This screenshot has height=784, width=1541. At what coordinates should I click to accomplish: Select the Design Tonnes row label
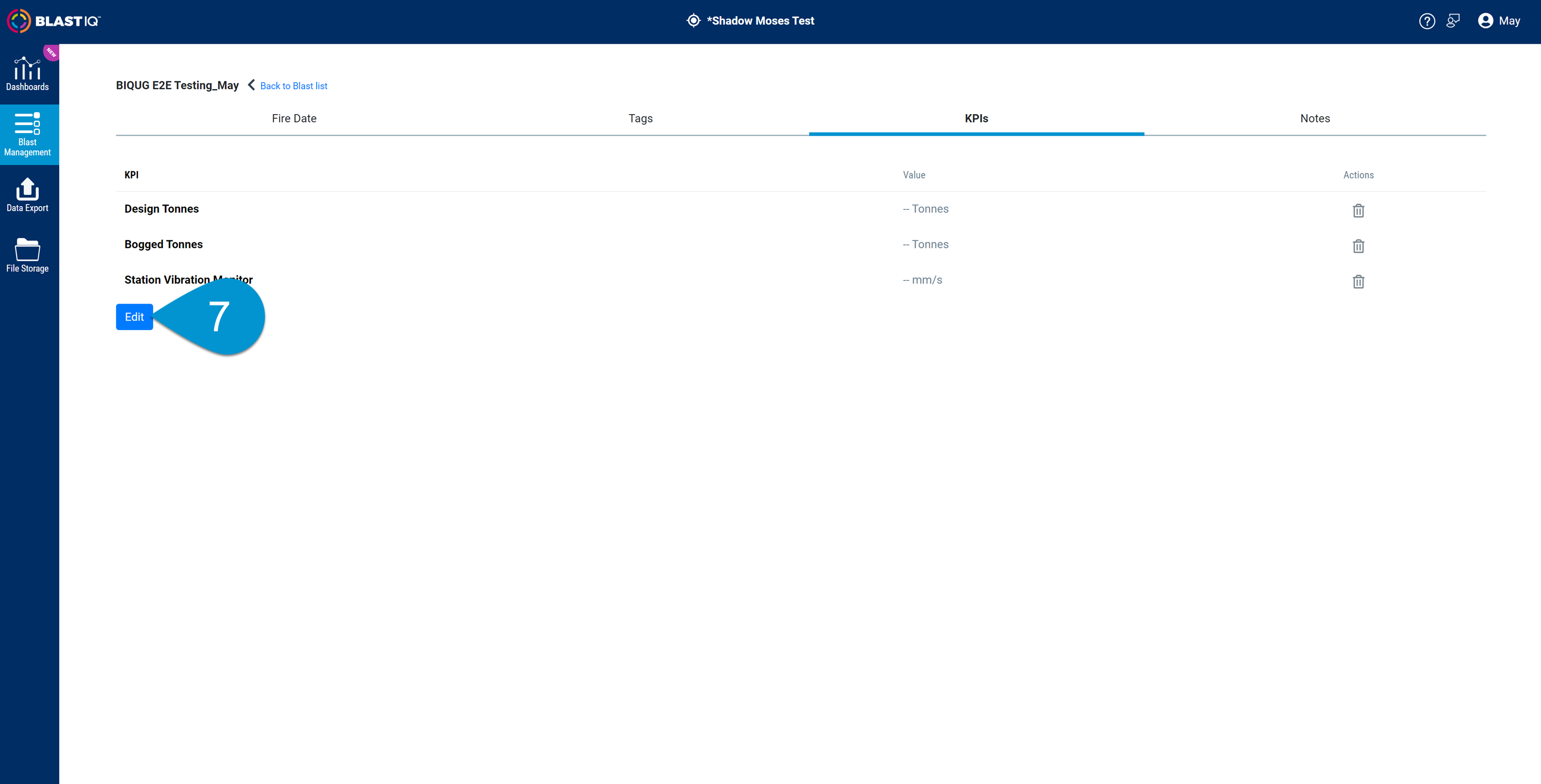click(161, 209)
